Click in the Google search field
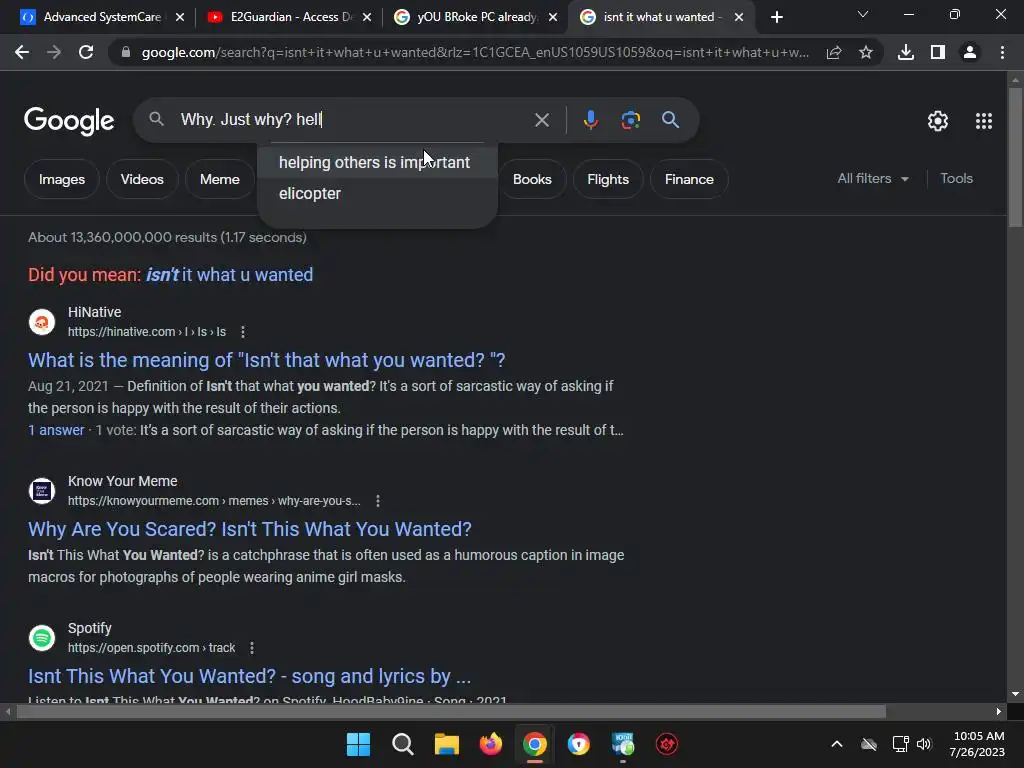 (x=353, y=120)
